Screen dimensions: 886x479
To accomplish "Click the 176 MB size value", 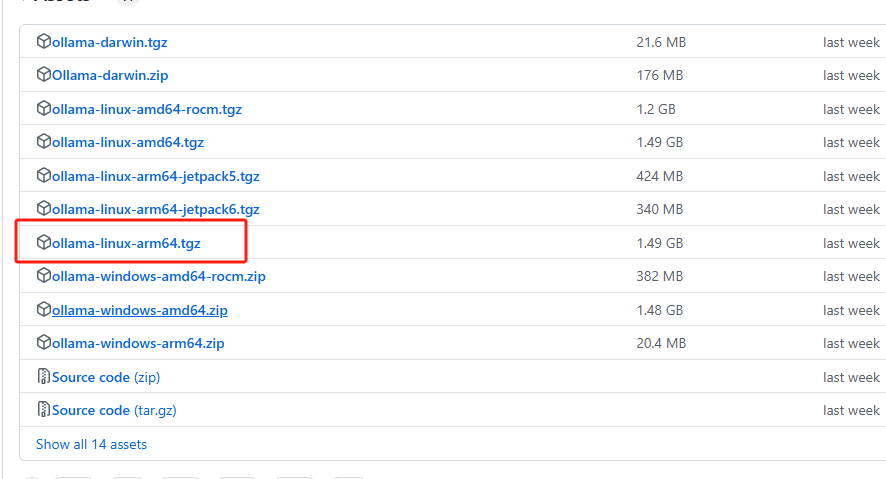I will click(660, 76).
